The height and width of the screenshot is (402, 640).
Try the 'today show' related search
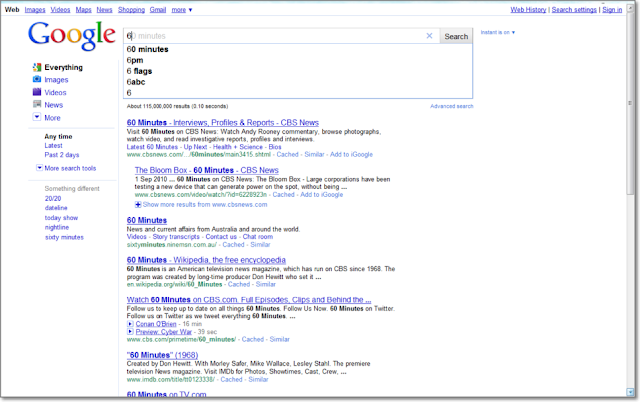(61, 218)
